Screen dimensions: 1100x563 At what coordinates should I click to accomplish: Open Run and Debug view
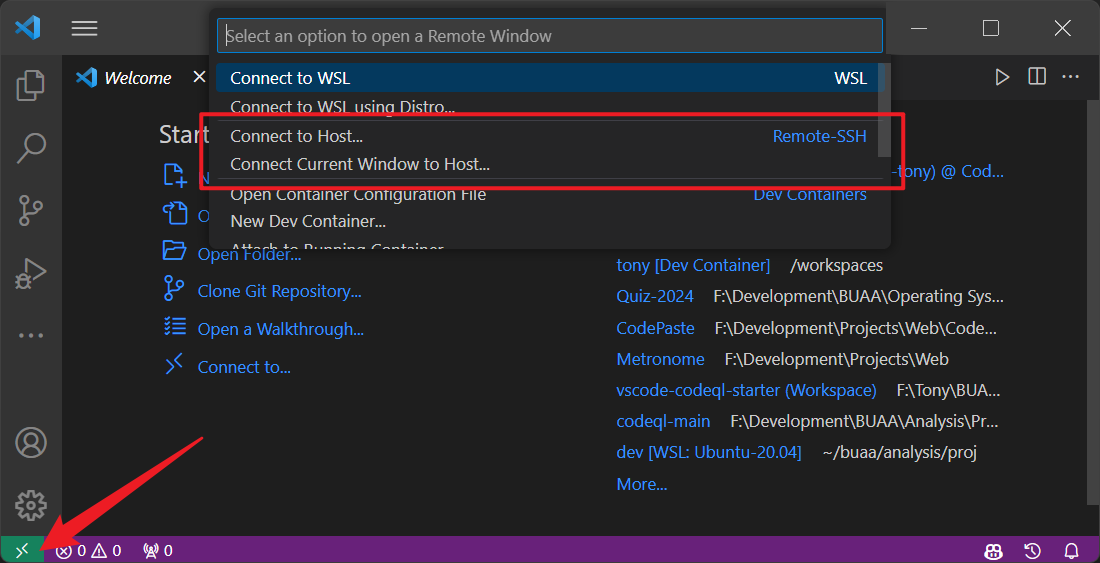(31, 273)
